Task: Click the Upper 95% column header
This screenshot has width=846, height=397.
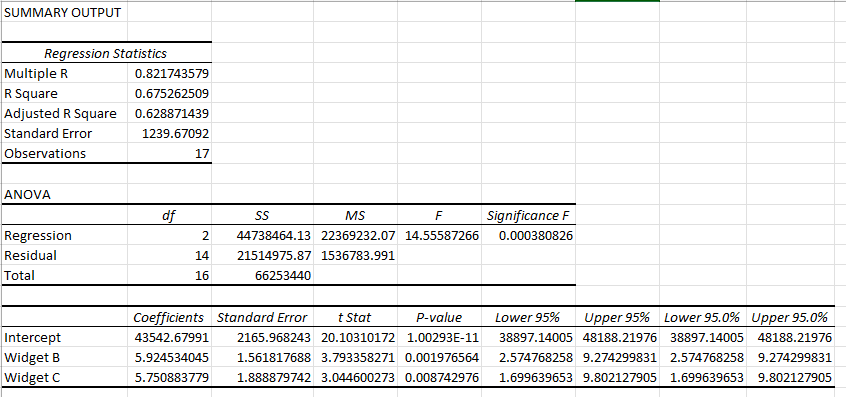Action: click(x=617, y=317)
